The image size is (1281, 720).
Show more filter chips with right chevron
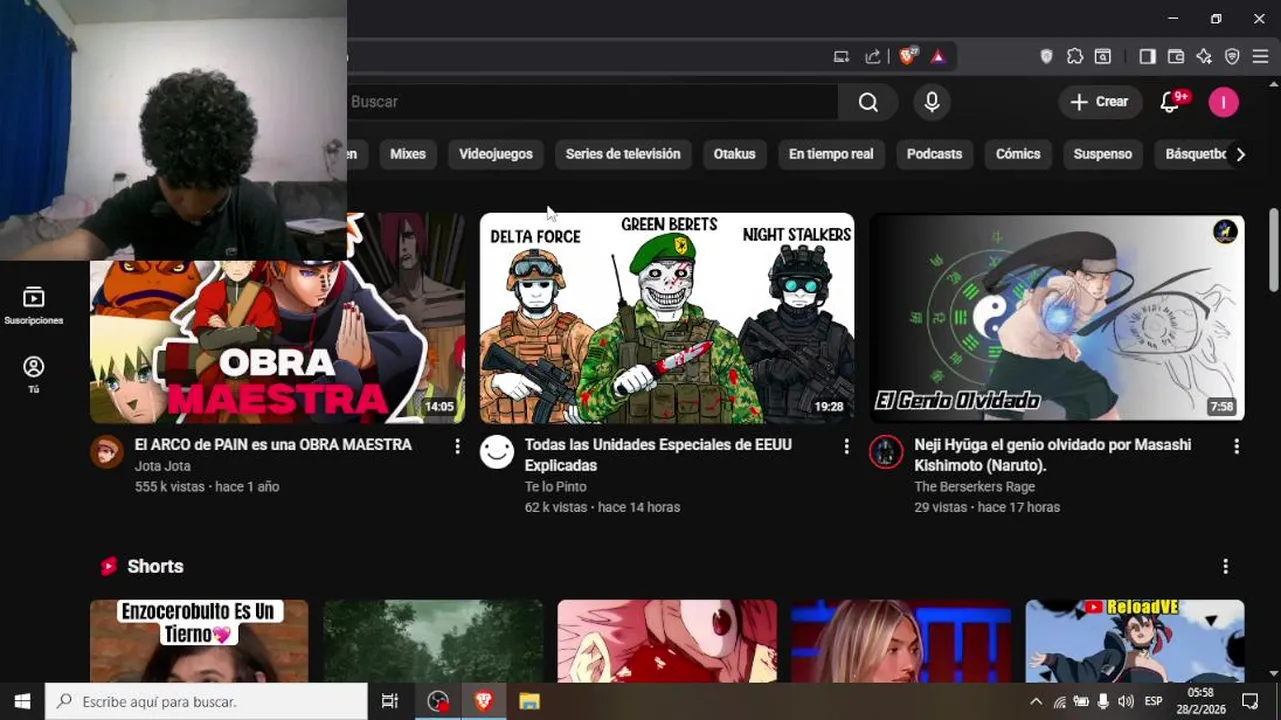coord(1240,154)
